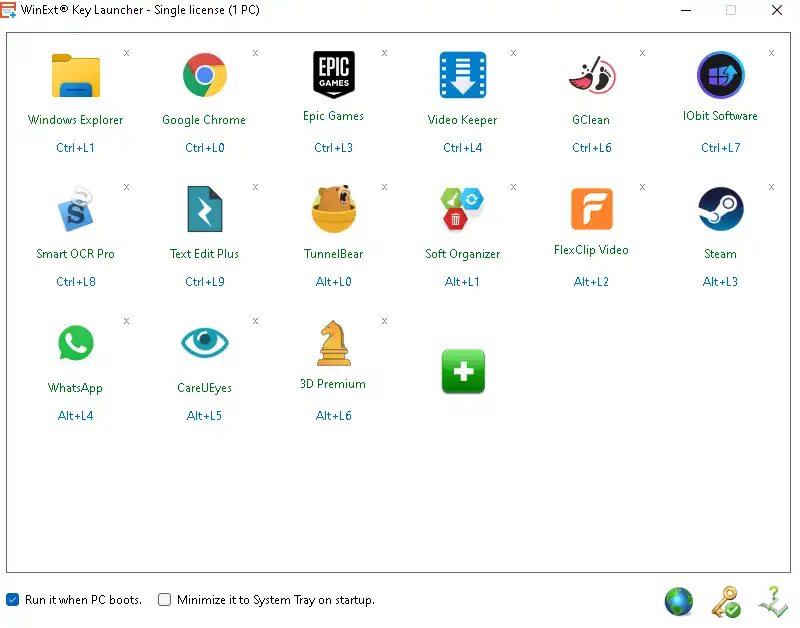800x628 pixels.
Task: Open the Steam launcher icon
Action: point(720,210)
